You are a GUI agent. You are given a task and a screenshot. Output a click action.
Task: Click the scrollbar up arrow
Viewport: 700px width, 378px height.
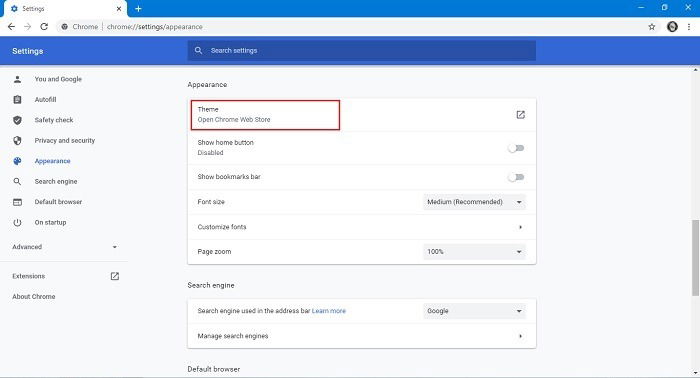click(696, 70)
